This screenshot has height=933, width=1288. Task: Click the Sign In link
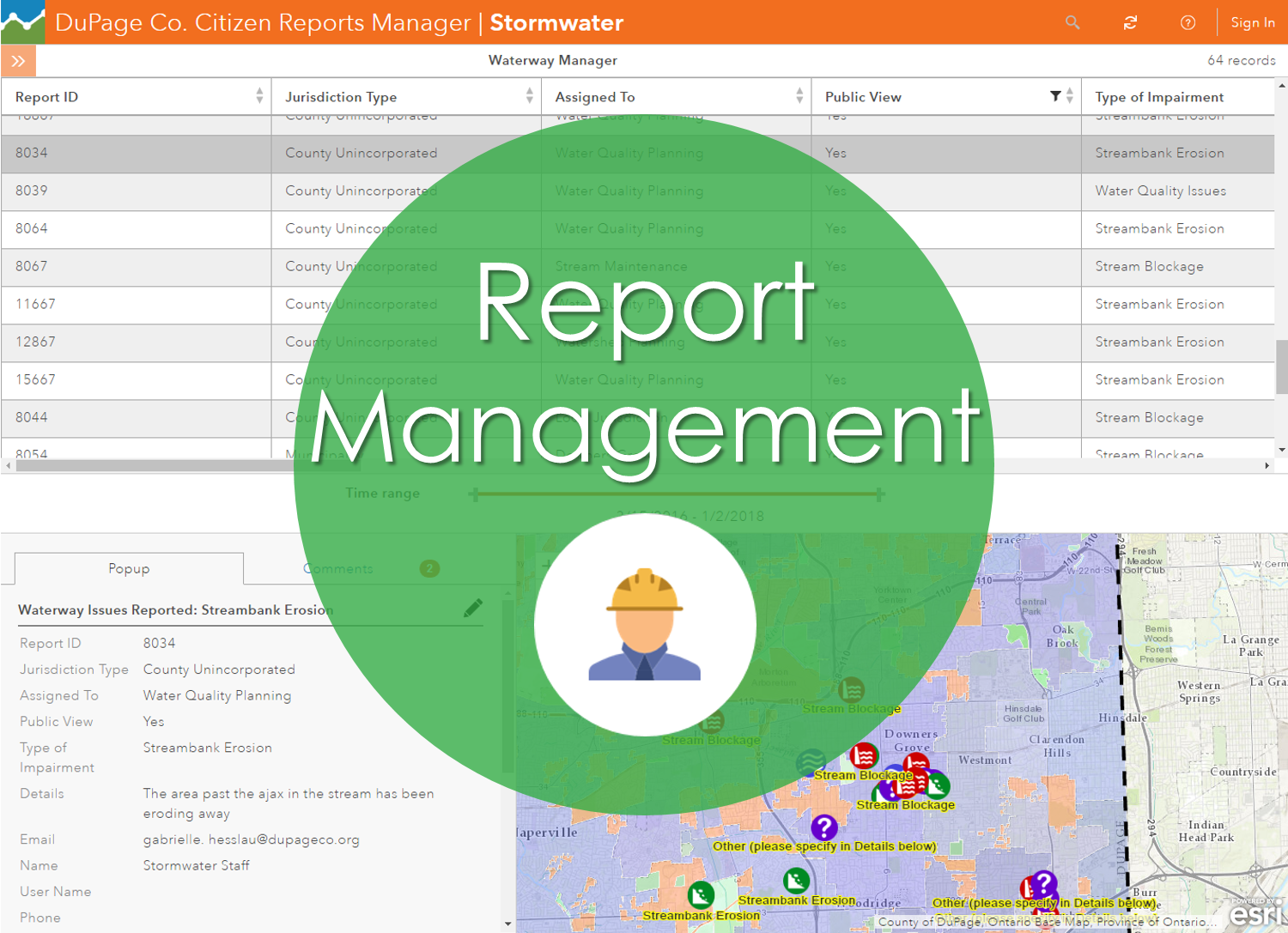1252,22
